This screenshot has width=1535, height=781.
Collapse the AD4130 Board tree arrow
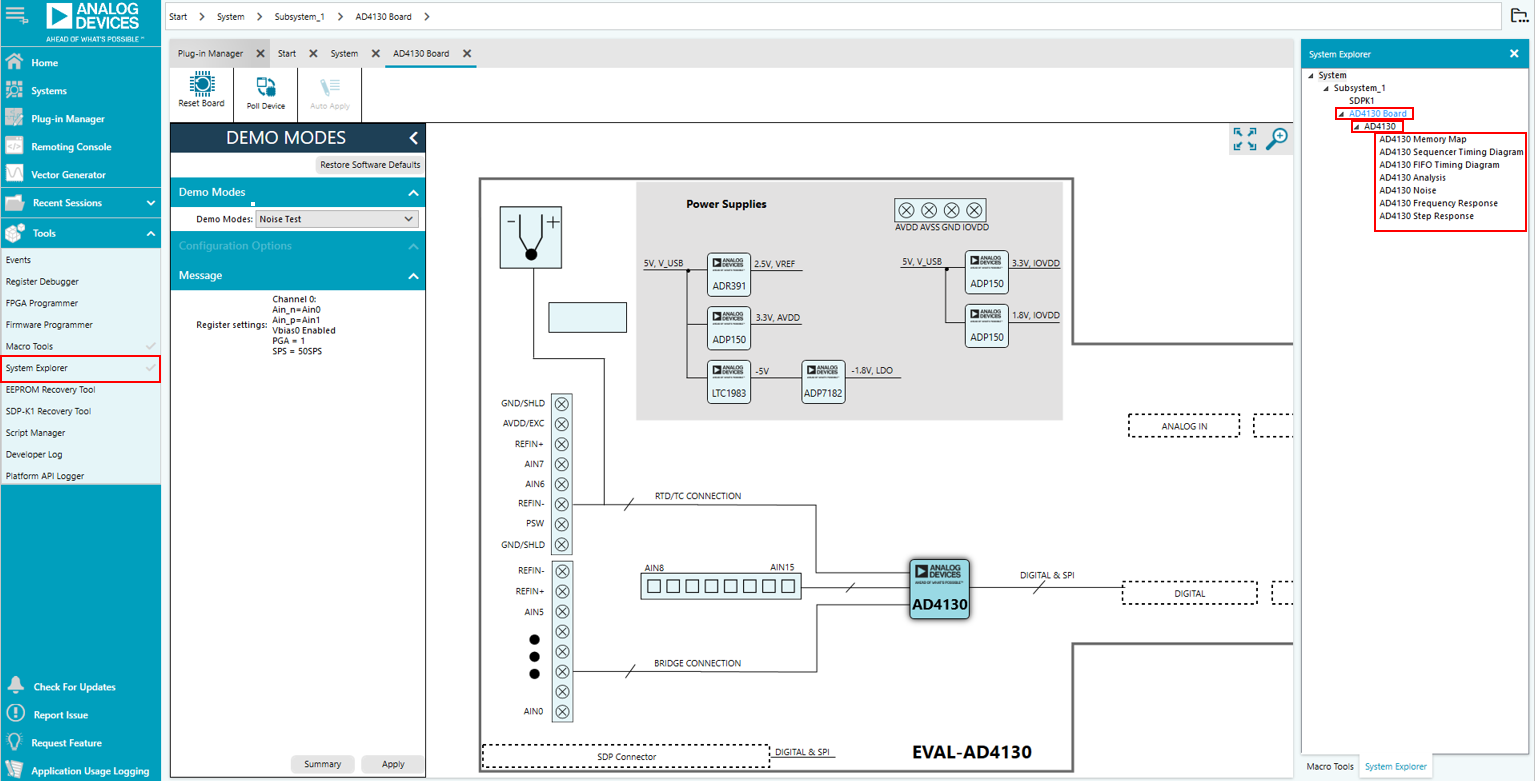(1341, 114)
